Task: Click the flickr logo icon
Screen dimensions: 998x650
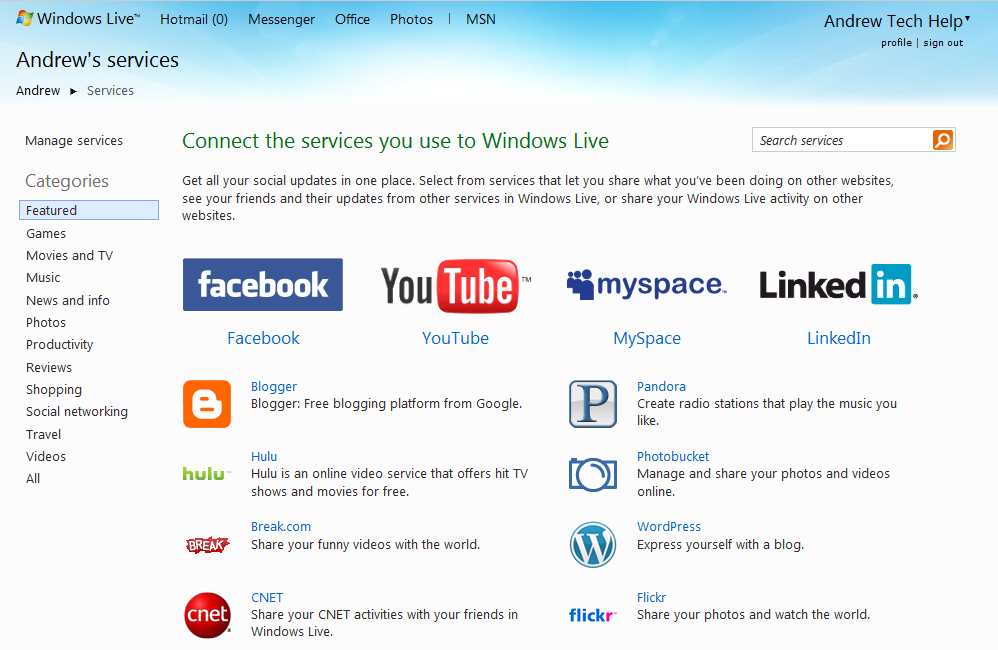Action: point(593,615)
